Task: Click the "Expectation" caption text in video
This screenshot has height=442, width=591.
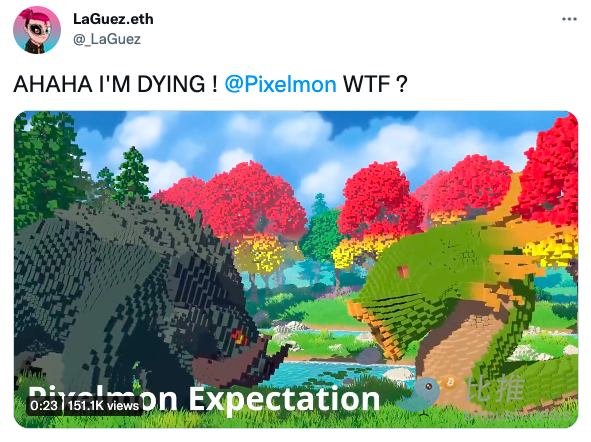Action: click(x=284, y=399)
